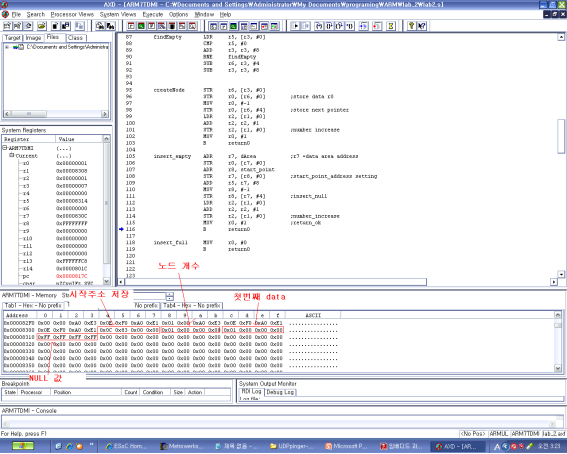Switch to the Metrowerks taskbar window
Image resolution: width=567 pixels, height=454 pixels.
(182, 446)
